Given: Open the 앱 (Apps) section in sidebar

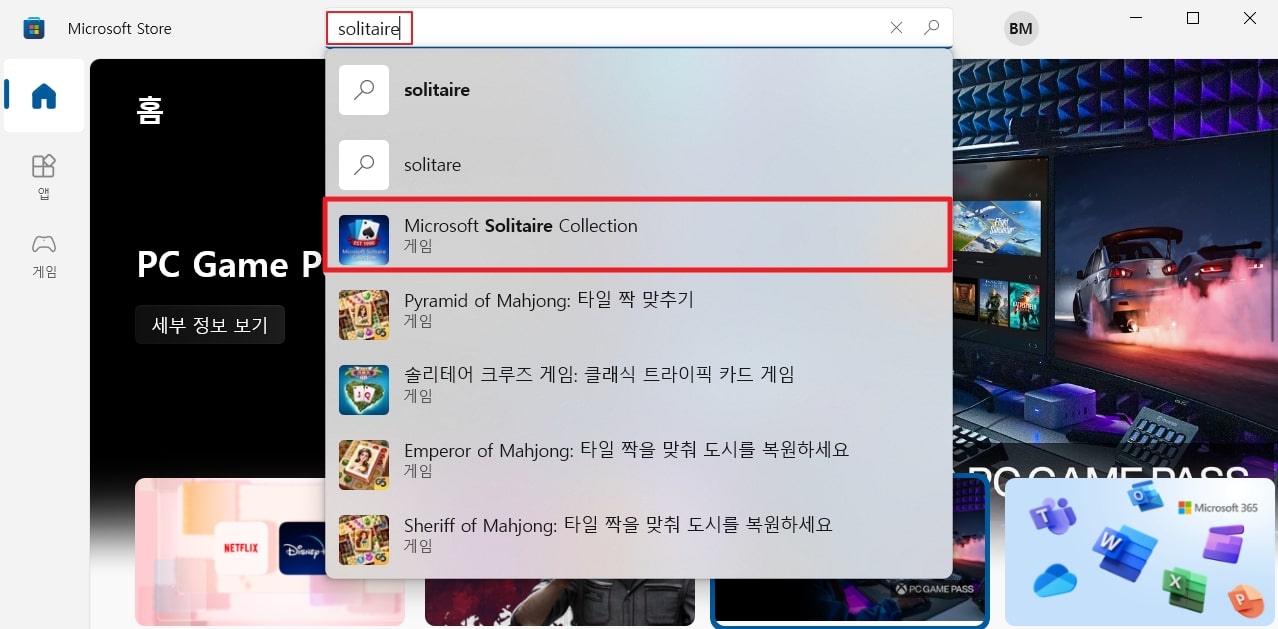Looking at the screenshot, I should (x=44, y=177).
